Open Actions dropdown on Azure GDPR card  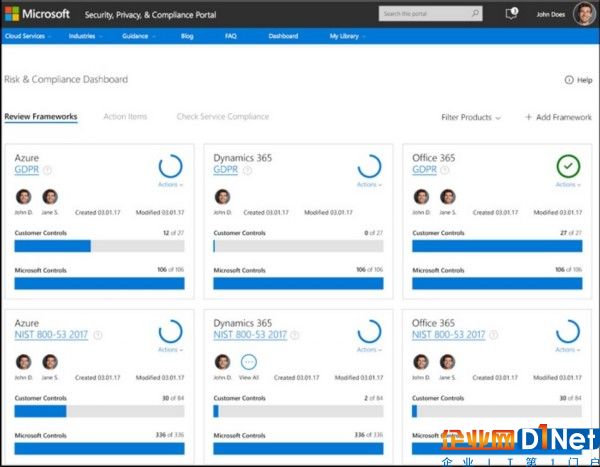170,185
